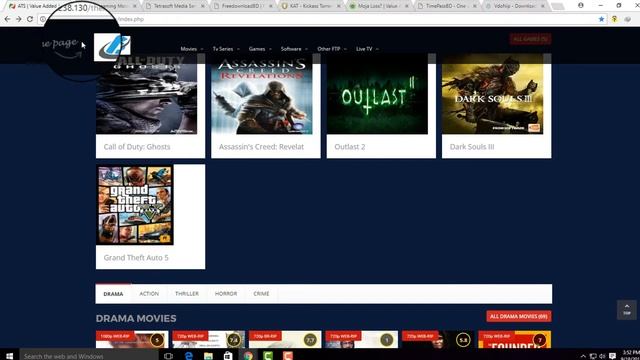Click the volume icon in system tray
Image resolution: width=640 pixels, height=360 pixels.
(602, 356)
